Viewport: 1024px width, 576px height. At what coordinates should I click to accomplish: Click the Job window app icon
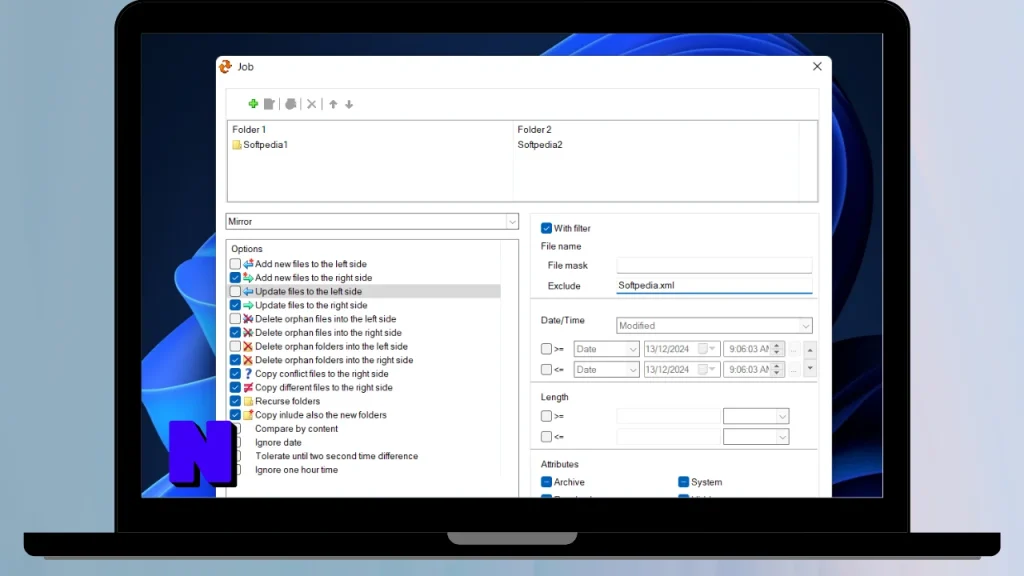(226, 67)
